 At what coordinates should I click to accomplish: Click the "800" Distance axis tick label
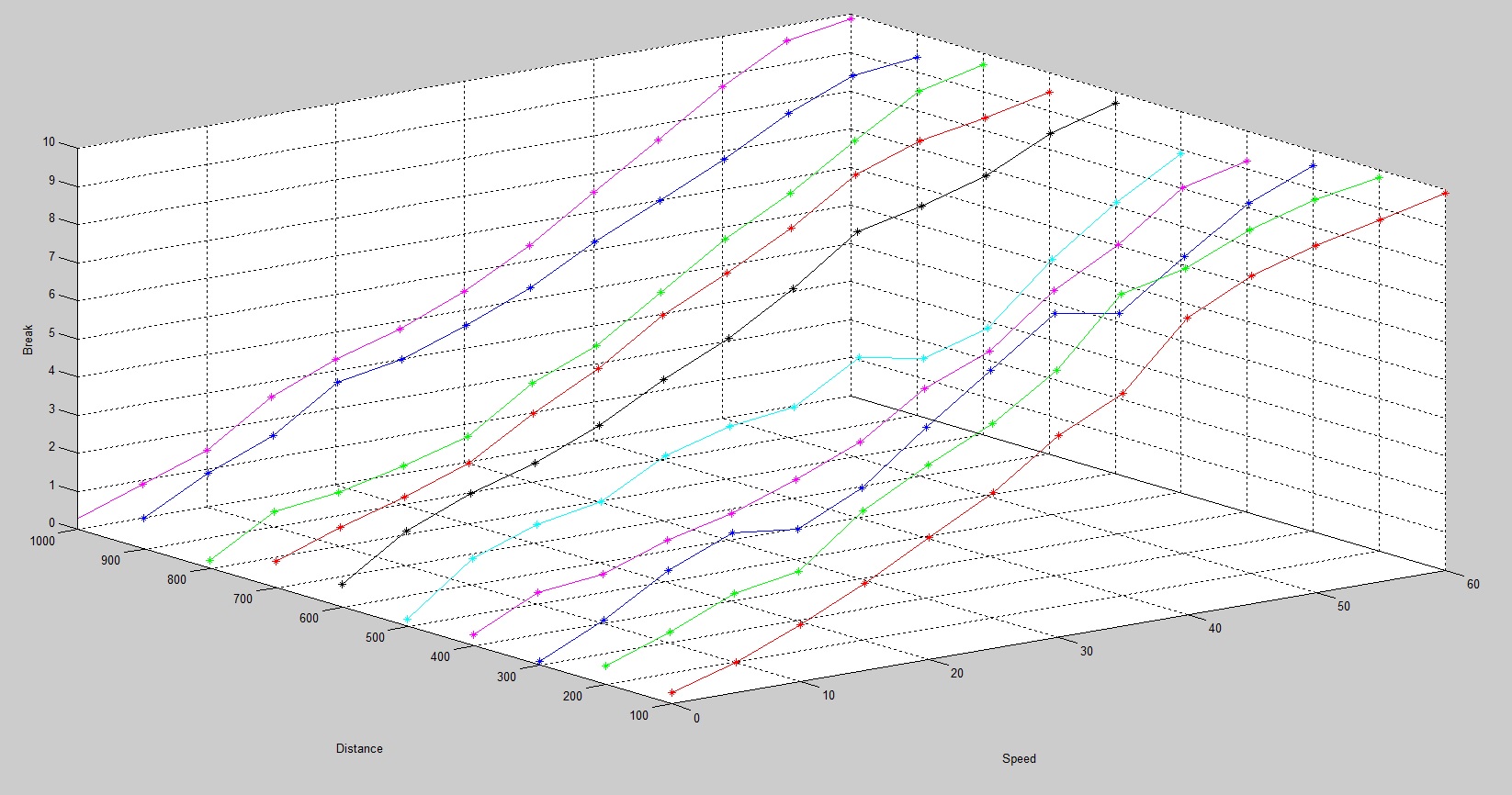coord(177,580)
